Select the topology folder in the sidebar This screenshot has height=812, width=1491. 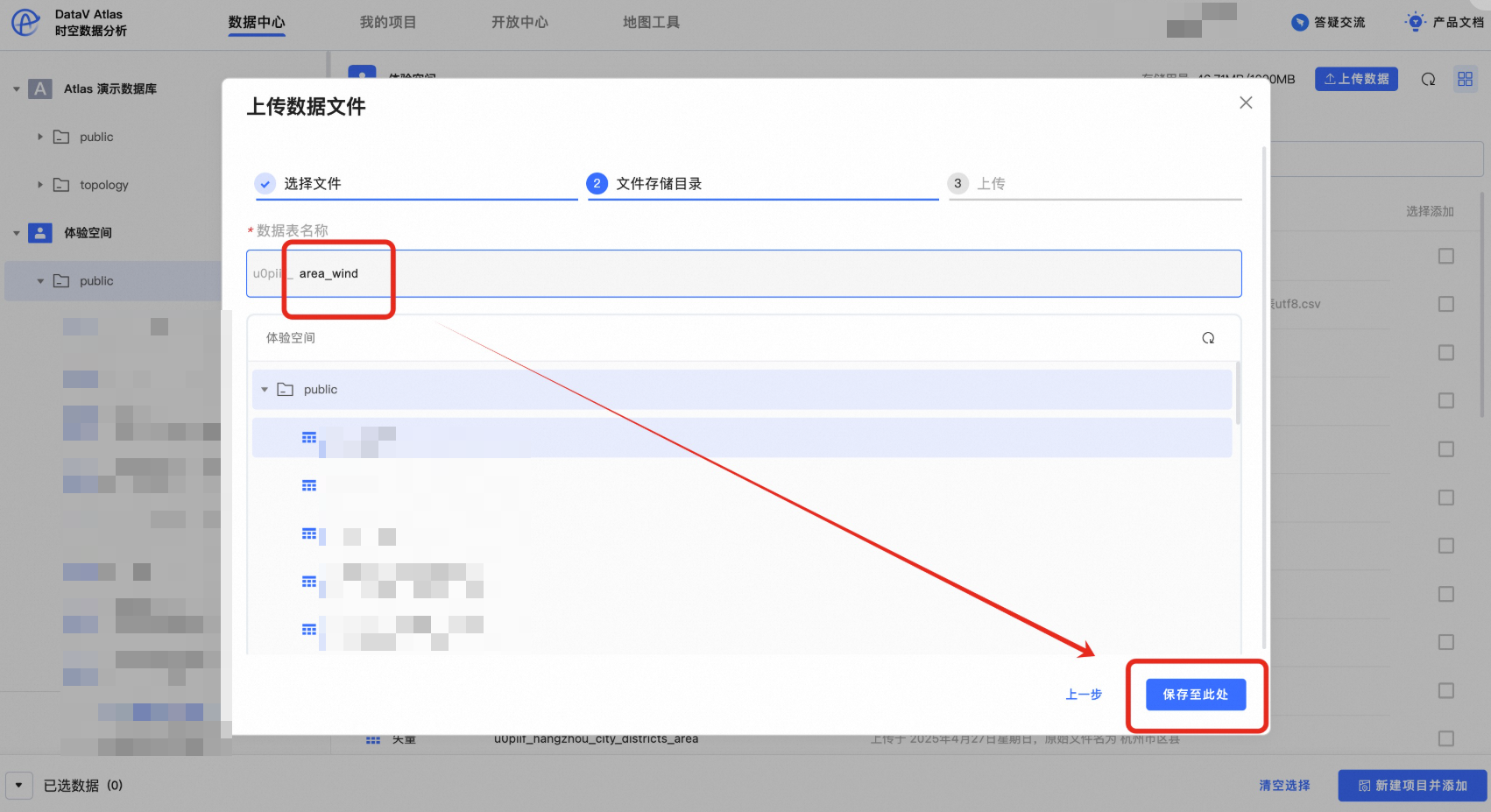[x=104, y=185]
